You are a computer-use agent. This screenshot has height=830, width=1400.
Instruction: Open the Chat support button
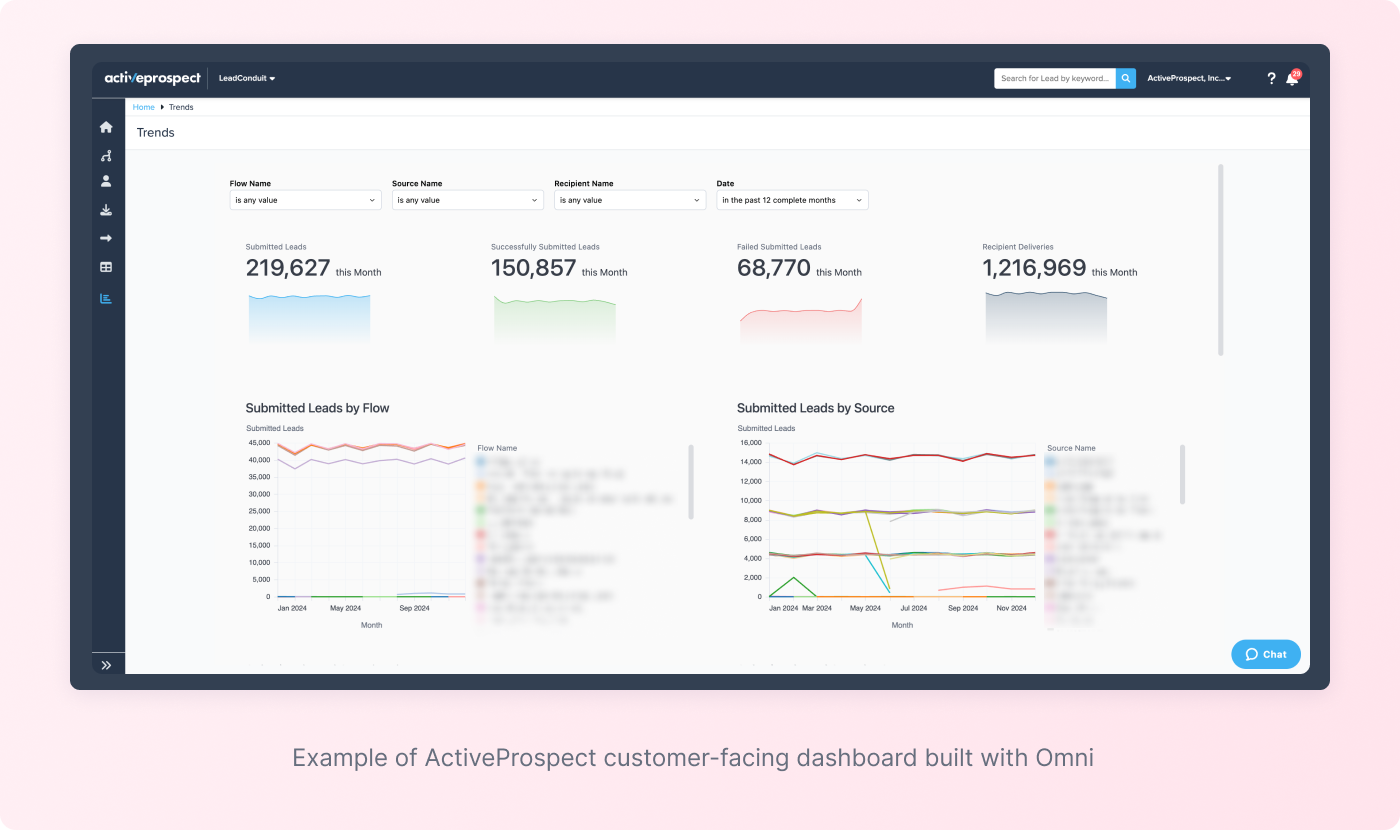pyautogui.click(x=1265, y=654)
